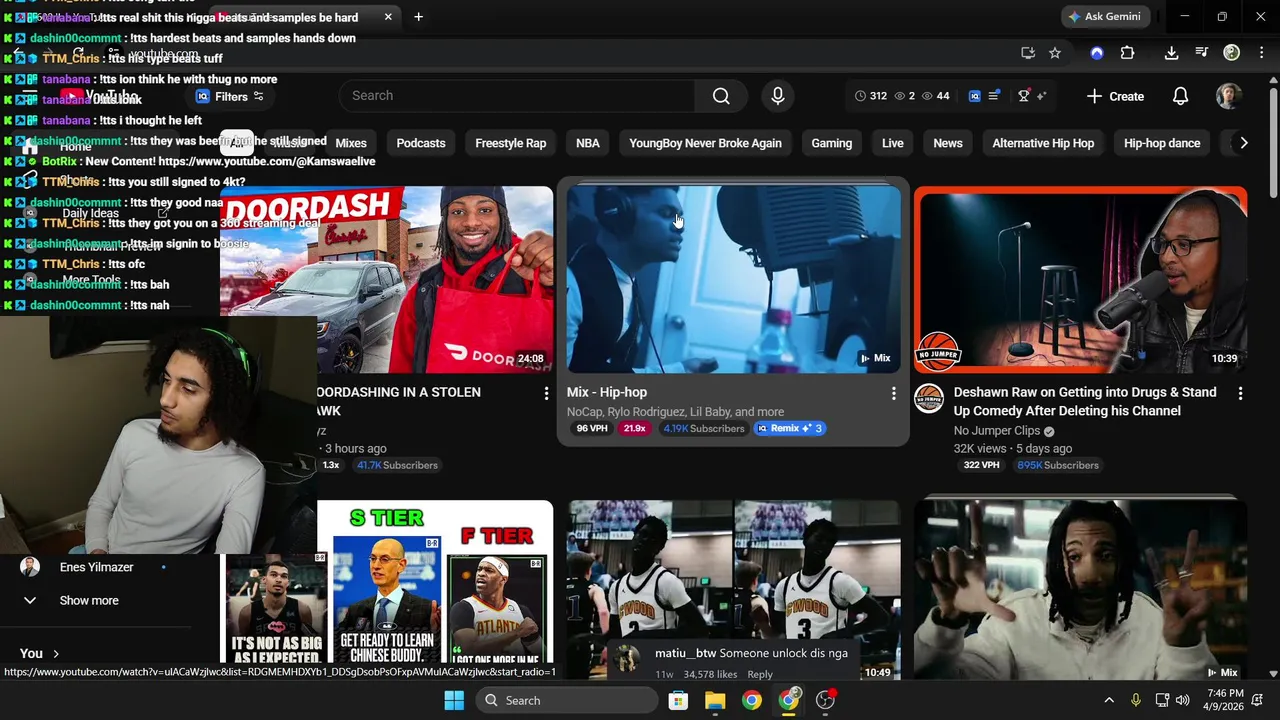Click the Ask Gemini button
1280x720 pixels.
1106,17
